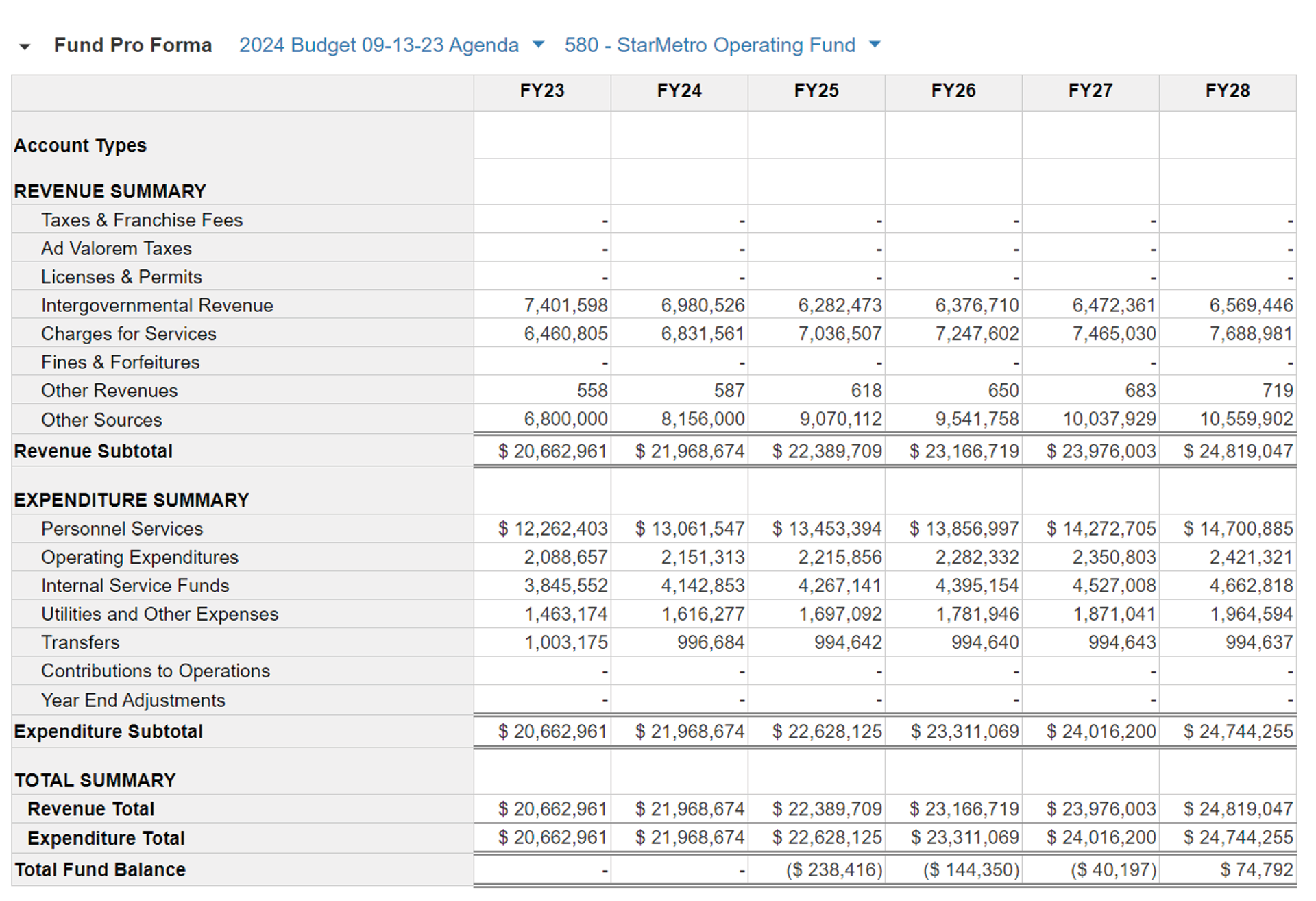This screenshot has height=901, width=1316.
Task: Click the 2024 Budget 09-13-23 Agenda link
Action: coord(378,45)
